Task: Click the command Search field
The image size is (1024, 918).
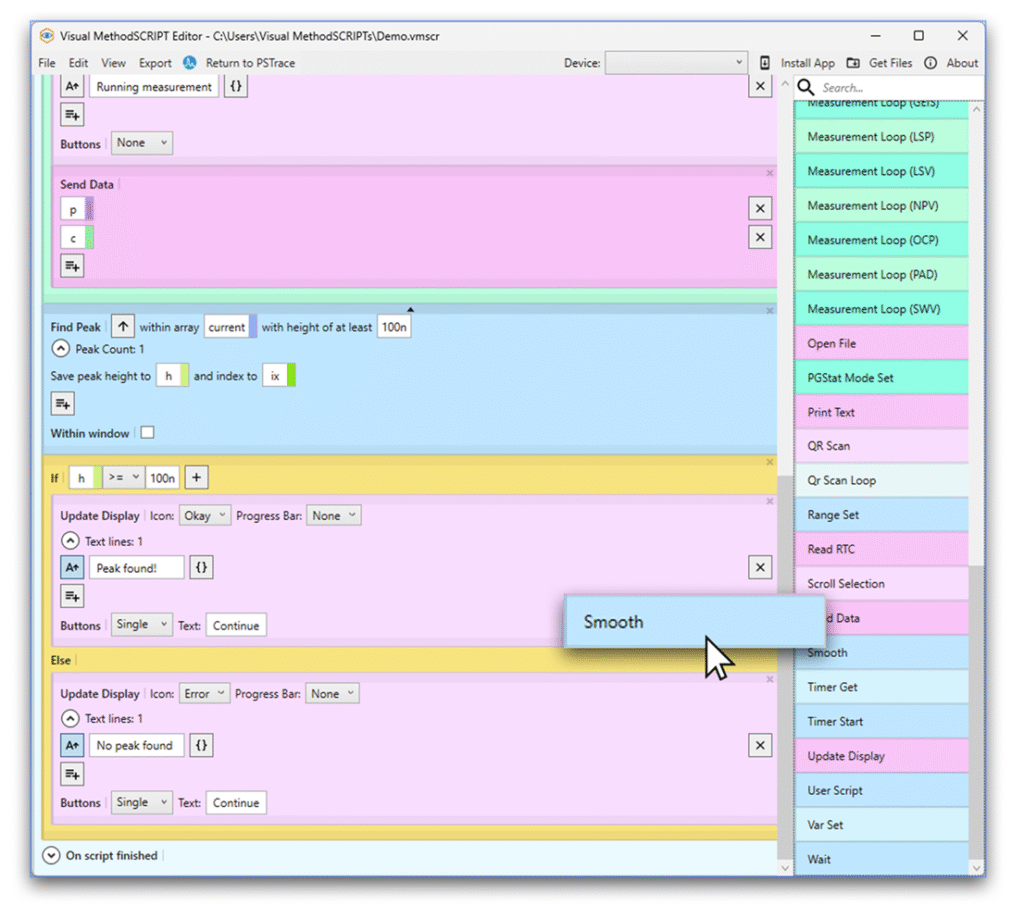Action: (x=890, y=88)
